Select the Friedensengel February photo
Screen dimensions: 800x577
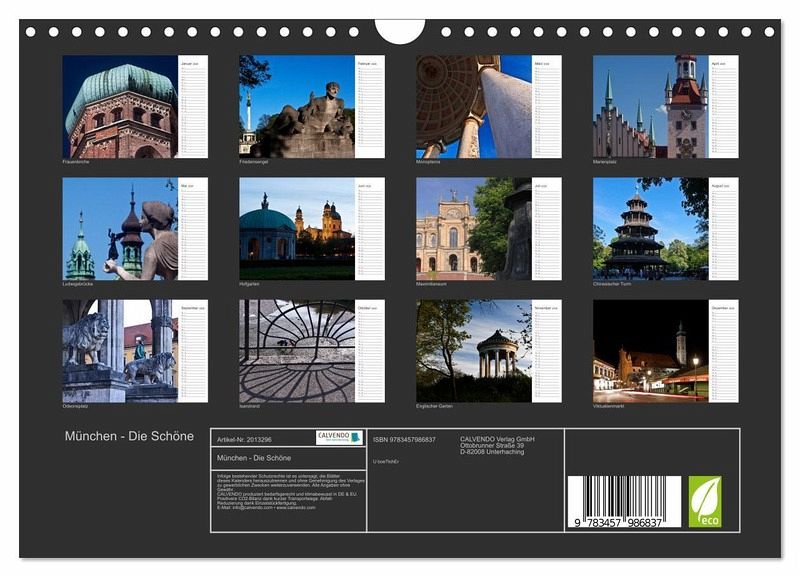pos(296,107)
